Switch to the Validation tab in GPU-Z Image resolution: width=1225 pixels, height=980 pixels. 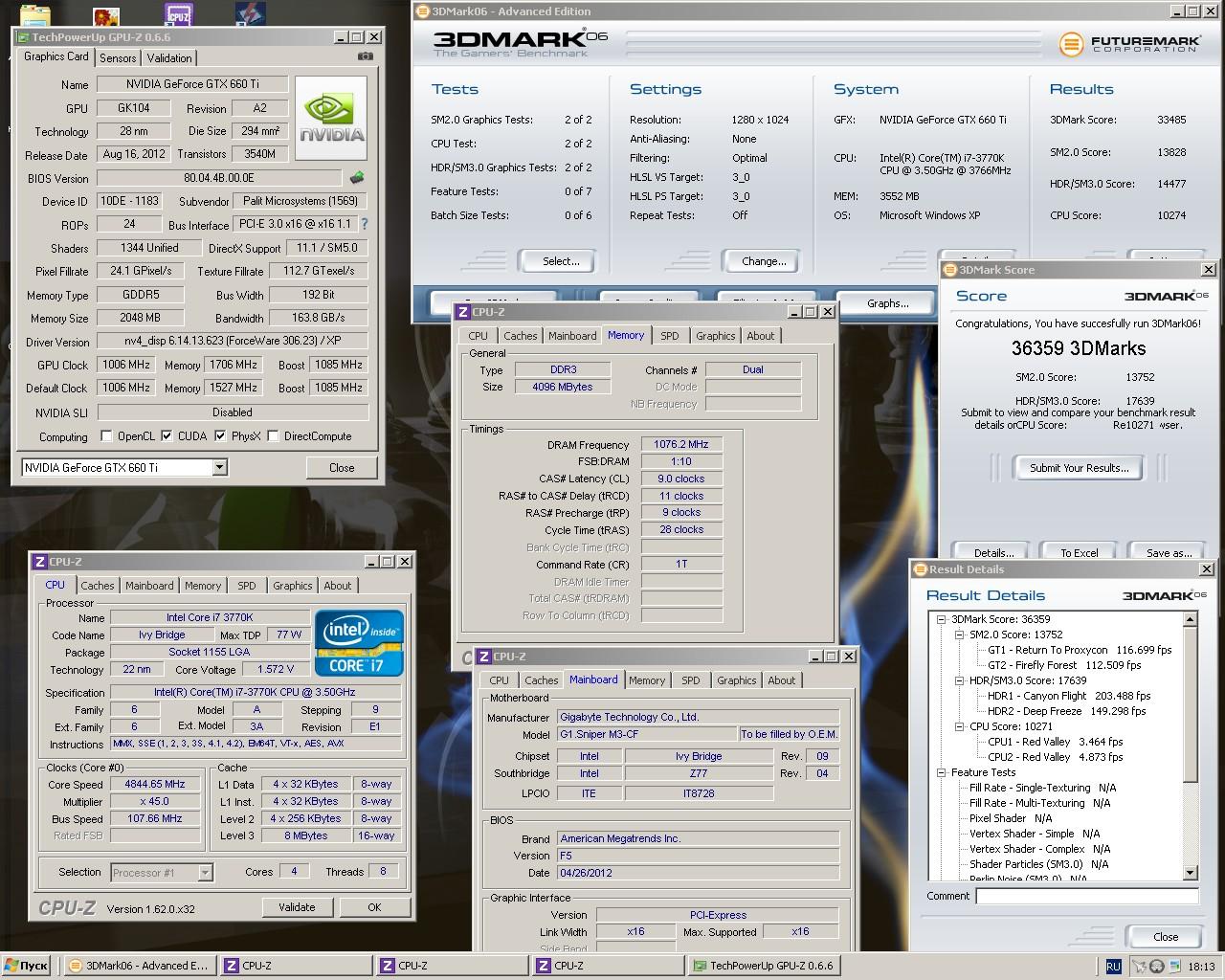(169, 58)
